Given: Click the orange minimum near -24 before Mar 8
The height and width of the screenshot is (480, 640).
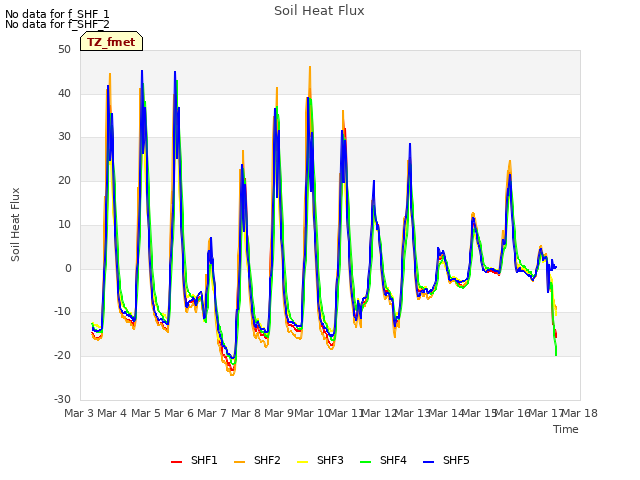Looking at the screenshot, I should [x=232, y=373].
